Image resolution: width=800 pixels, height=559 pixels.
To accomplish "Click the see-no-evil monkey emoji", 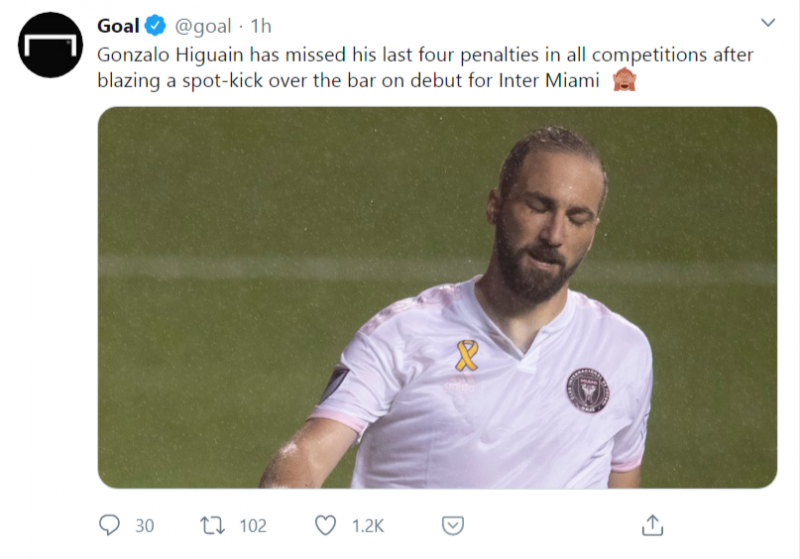I will click(x=622, y=82).
